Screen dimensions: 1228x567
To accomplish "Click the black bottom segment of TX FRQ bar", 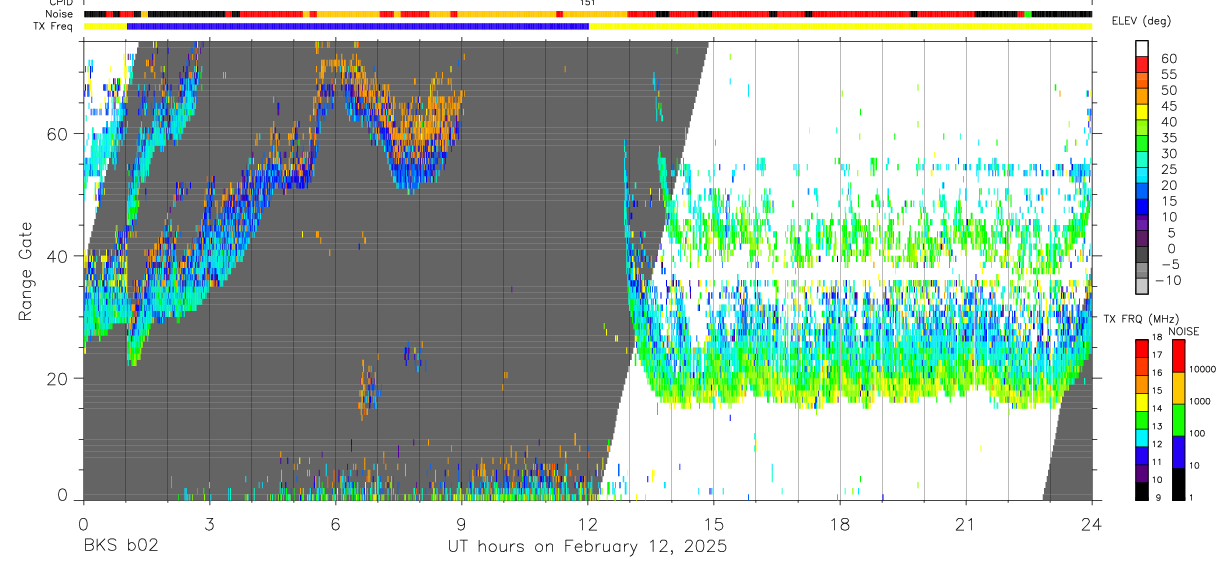I will [x=1142, y=489].
